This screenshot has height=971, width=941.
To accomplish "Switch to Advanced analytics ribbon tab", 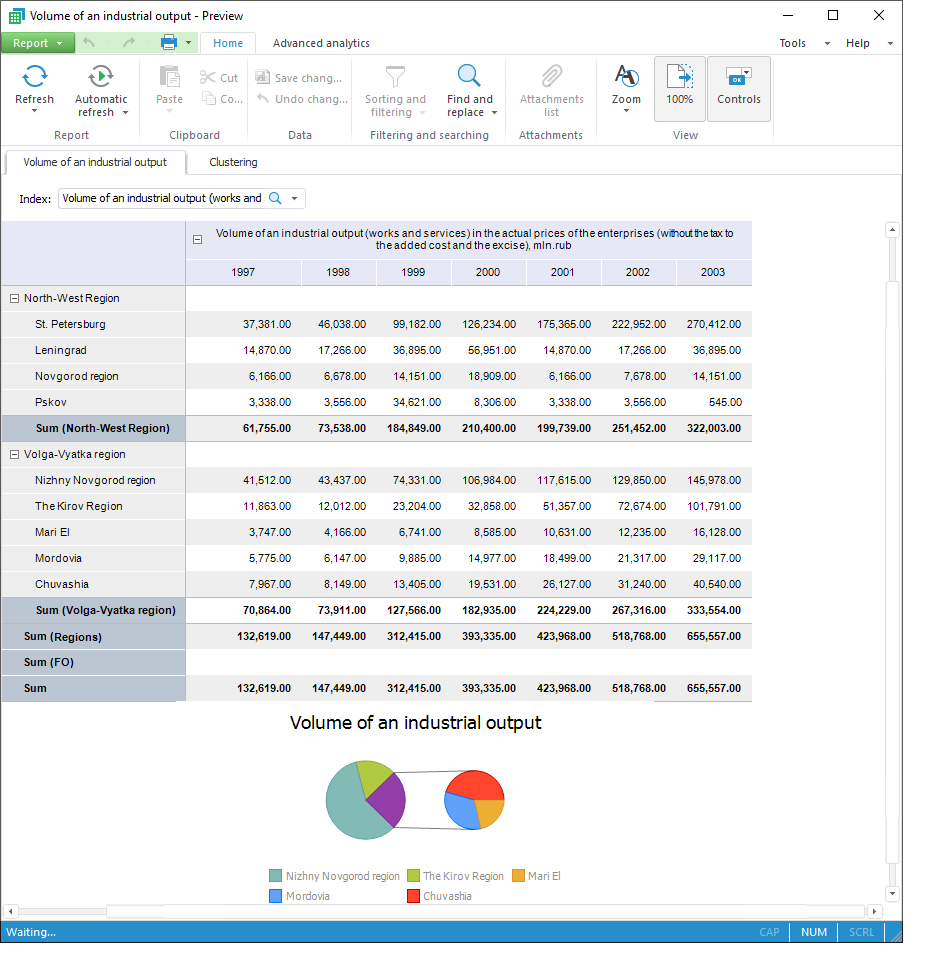I will [x=321, y=43].
